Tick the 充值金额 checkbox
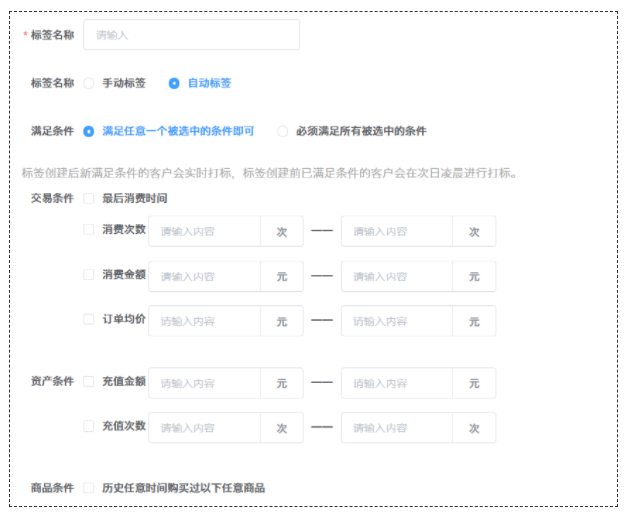This screenshot has width=628, height=515. [x=89, y=381]
